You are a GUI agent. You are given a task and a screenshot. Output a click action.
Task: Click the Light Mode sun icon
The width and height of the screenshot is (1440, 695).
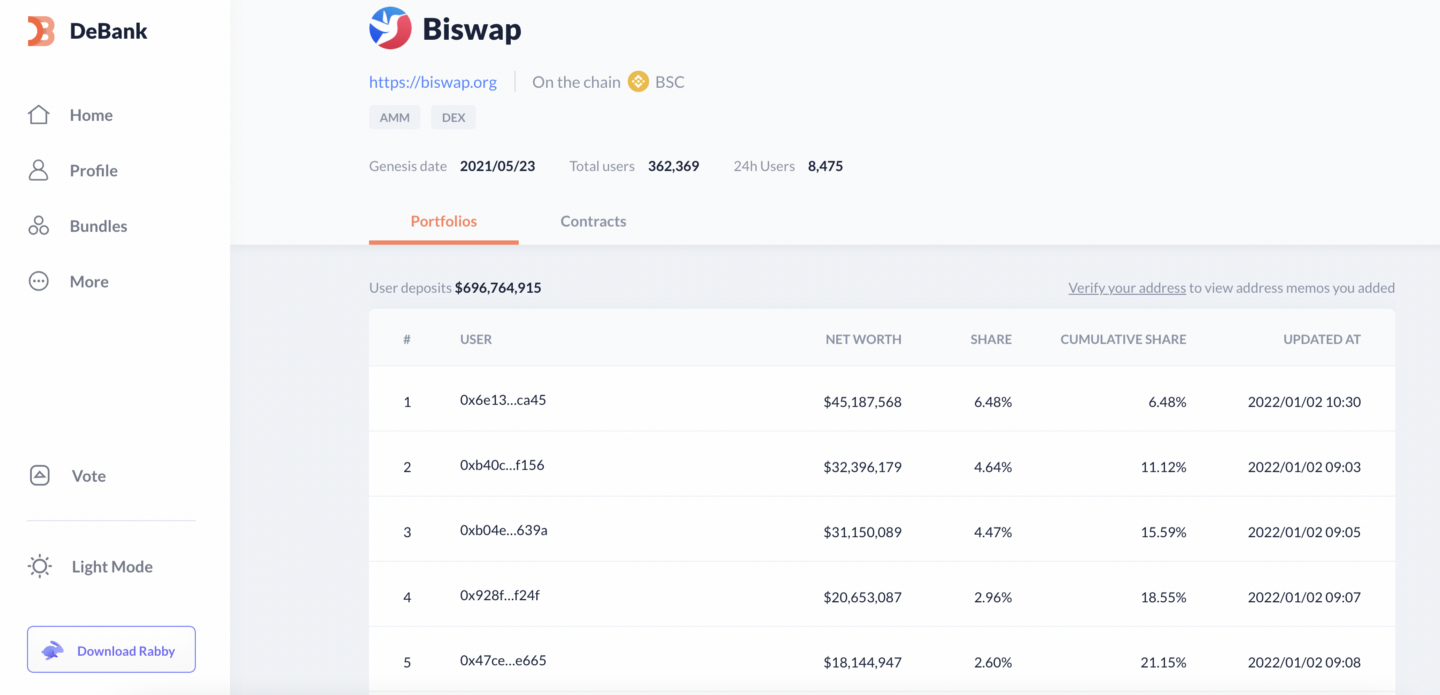[40, 566]
